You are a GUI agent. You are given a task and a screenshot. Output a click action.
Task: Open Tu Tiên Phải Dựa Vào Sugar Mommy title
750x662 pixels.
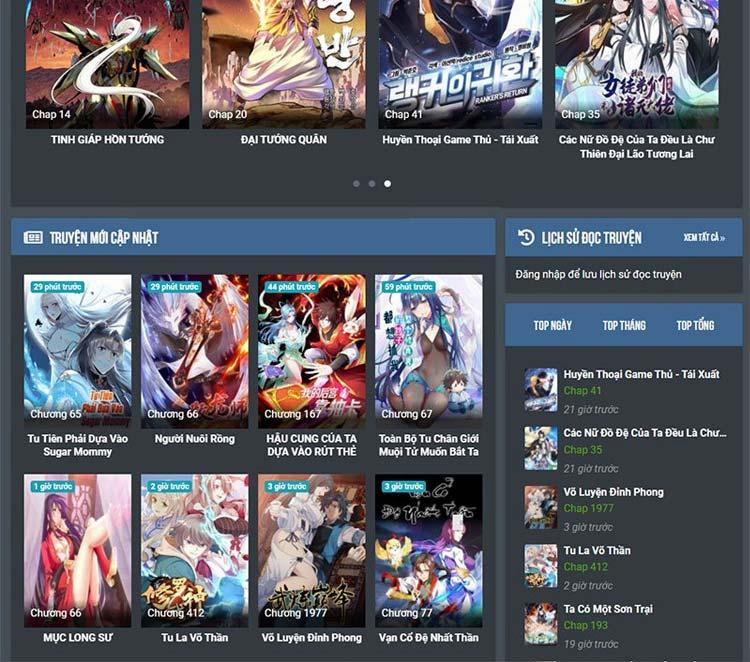click(x=78, y=445)
